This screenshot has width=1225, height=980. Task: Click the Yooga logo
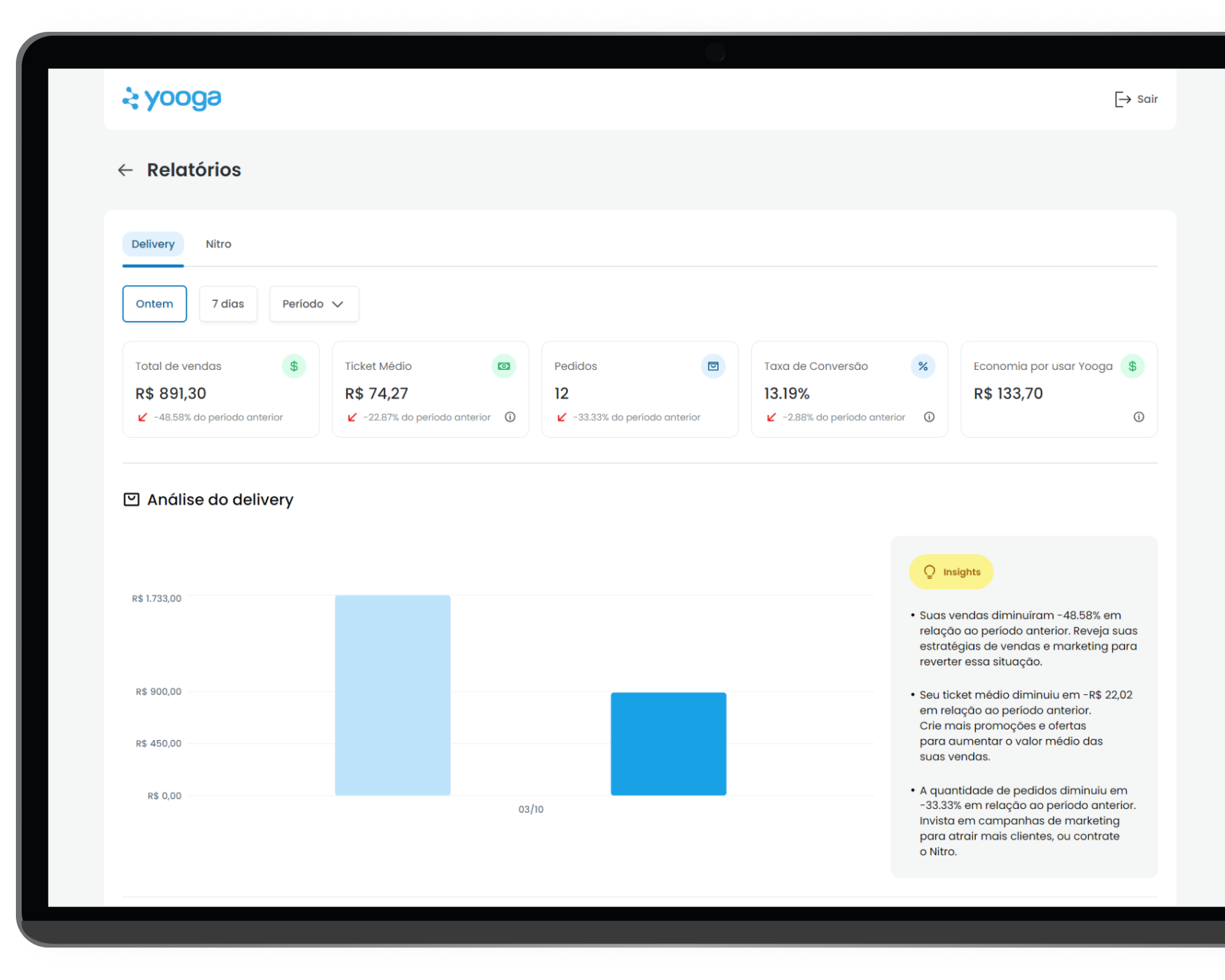coord(172,99)
